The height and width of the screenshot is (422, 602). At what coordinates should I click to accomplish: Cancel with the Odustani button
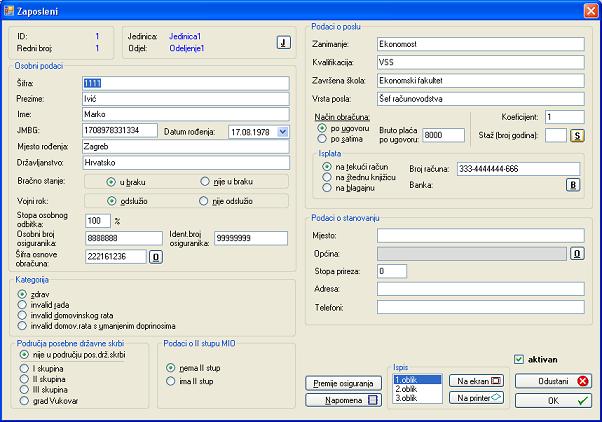pyautogui.click(x=556, y=381)
